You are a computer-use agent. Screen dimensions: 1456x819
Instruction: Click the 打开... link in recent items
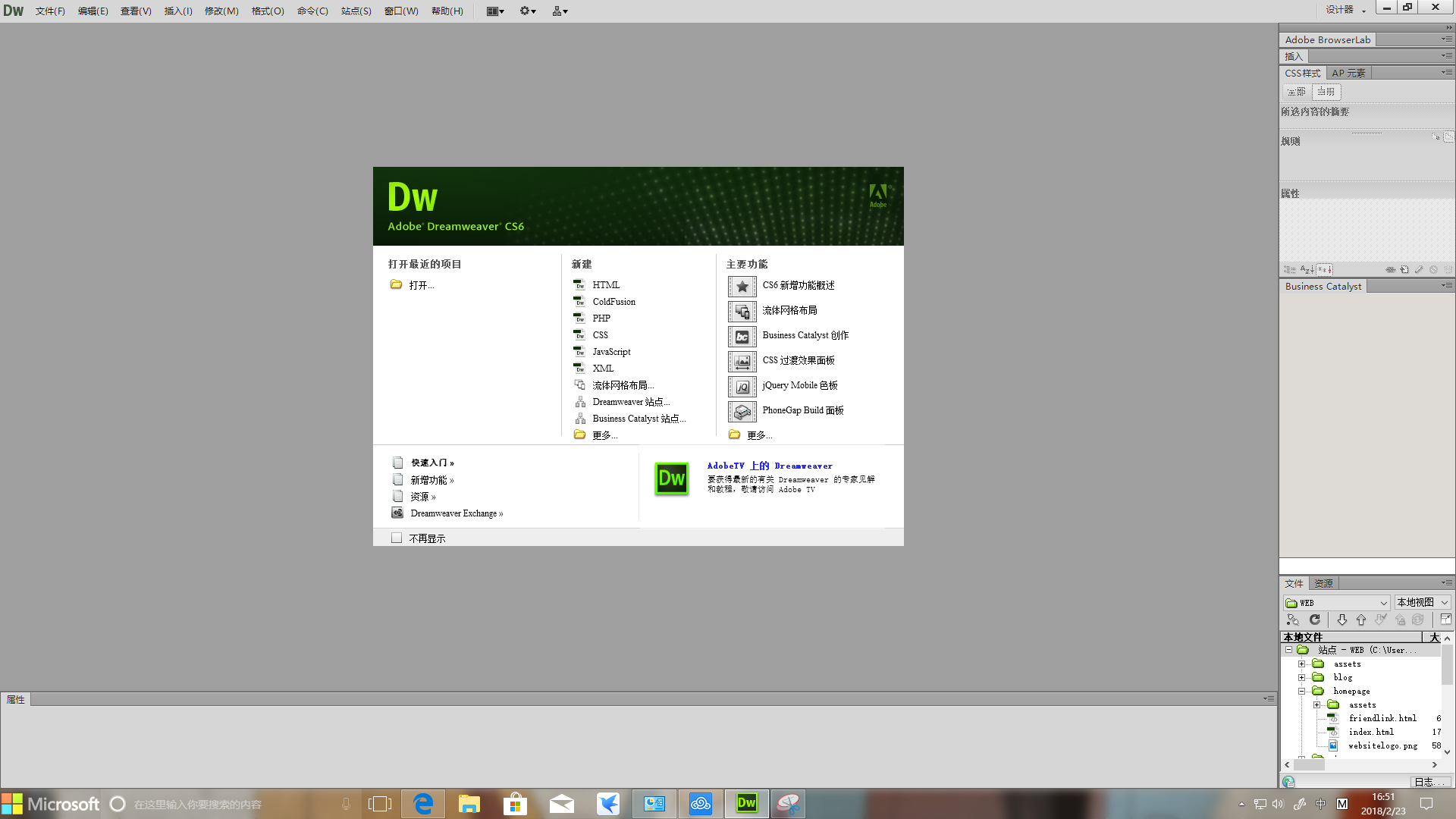point(422,286)
